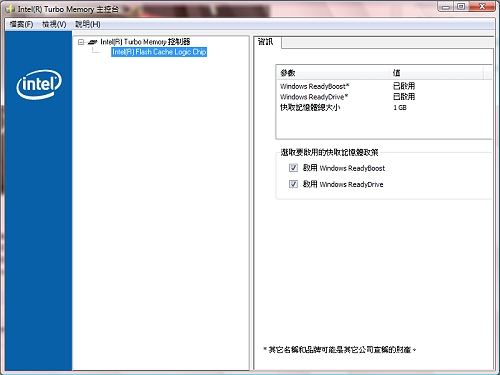Open the 檔案(F) menu
The height and width of the screenshot is (375, 500).
point(21,24)
